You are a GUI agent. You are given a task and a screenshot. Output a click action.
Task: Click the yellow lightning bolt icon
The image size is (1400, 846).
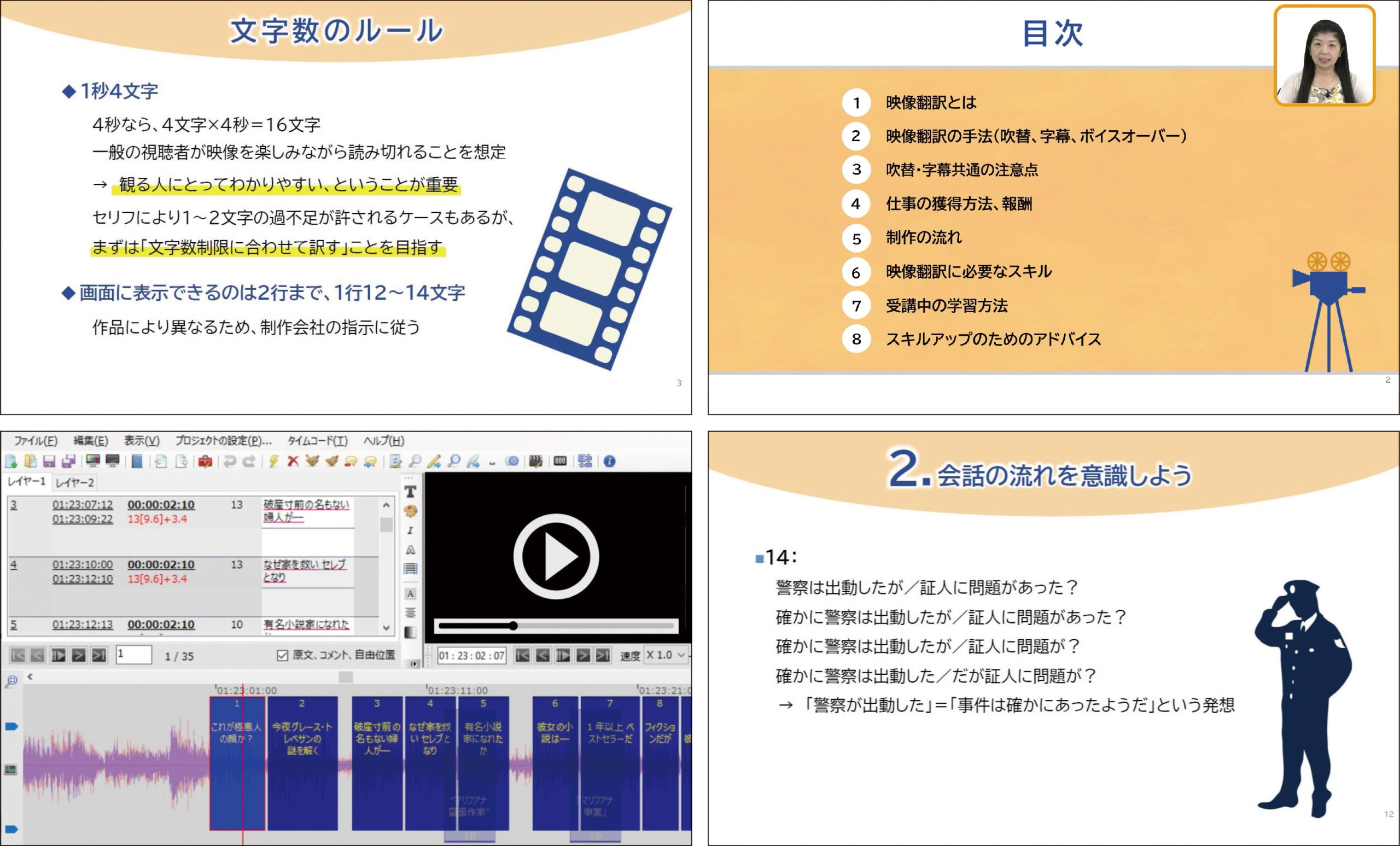273,462
